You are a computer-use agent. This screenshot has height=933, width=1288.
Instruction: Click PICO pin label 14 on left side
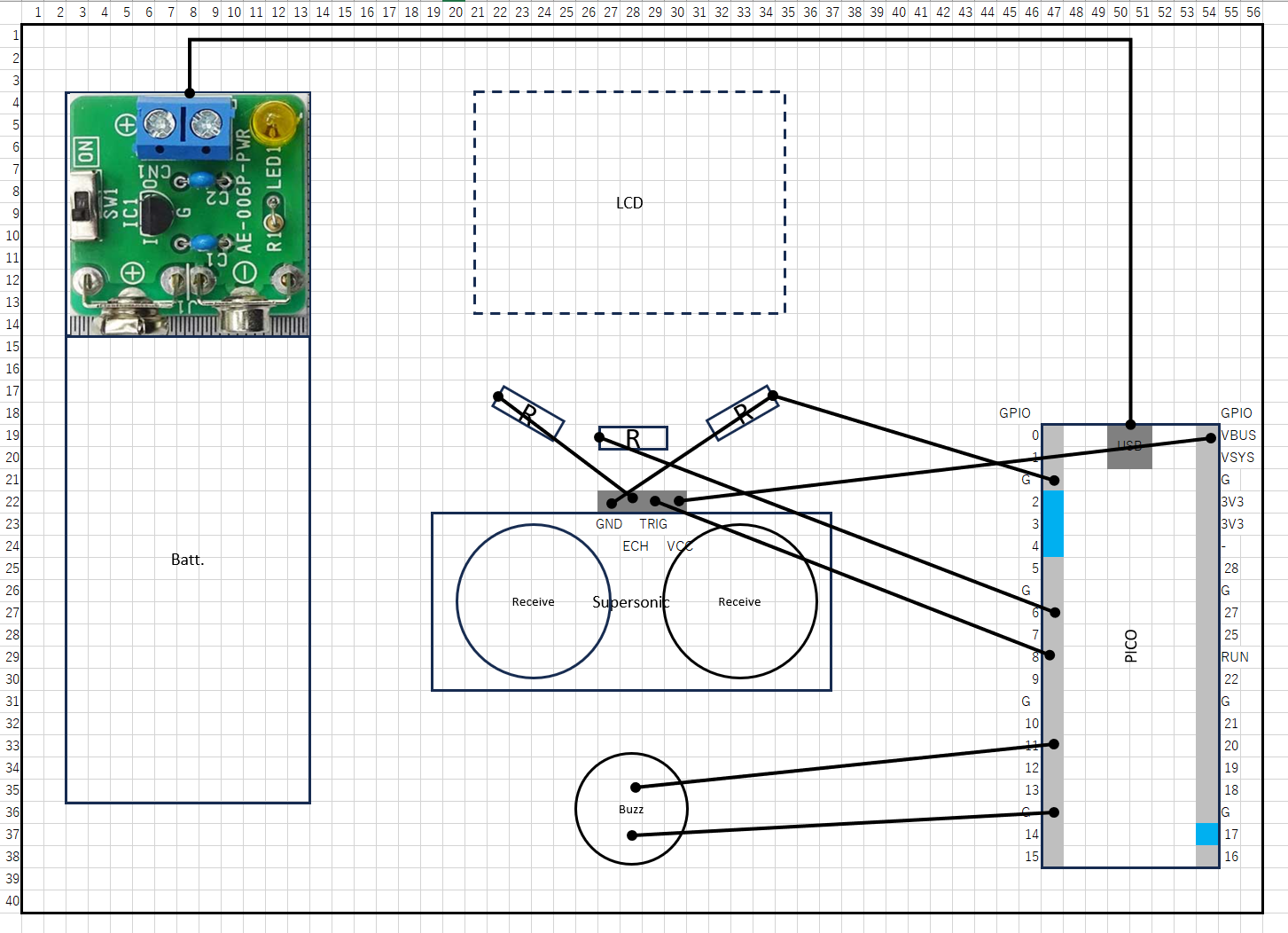coord(1032,835)
